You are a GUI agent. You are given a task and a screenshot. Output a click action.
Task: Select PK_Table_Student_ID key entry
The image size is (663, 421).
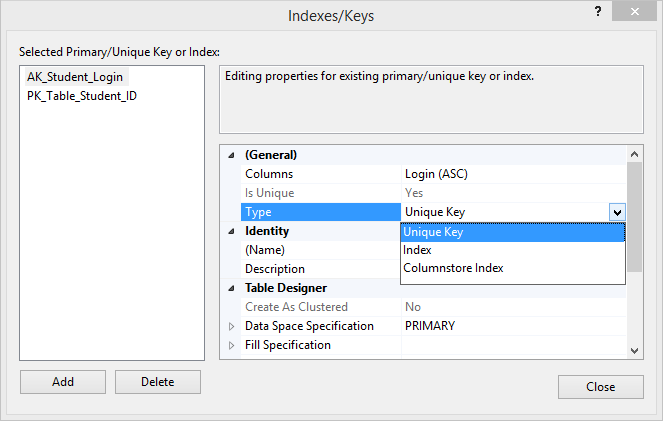[x=82, y=96]
